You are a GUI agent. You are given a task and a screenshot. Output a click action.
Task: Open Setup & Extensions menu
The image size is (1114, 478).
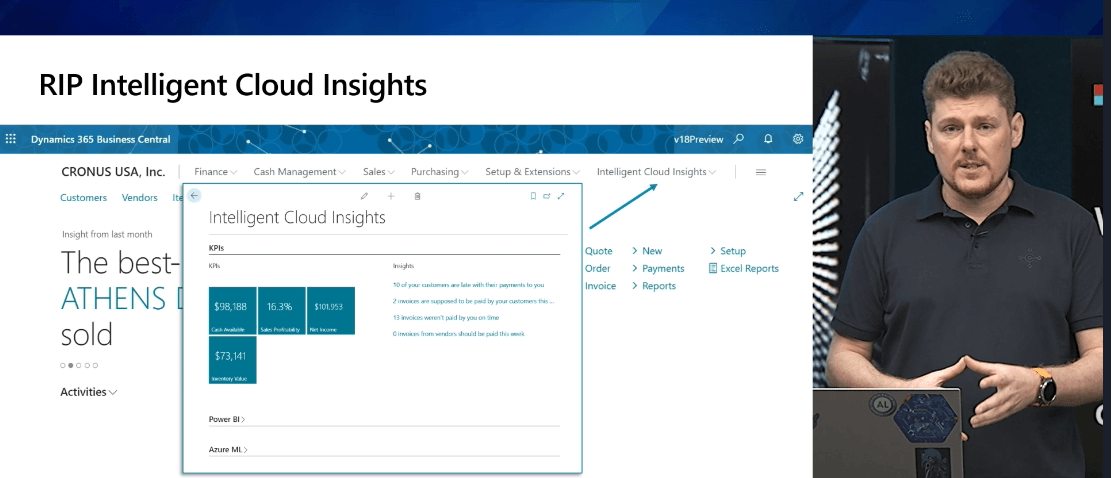tap(532, 172)
